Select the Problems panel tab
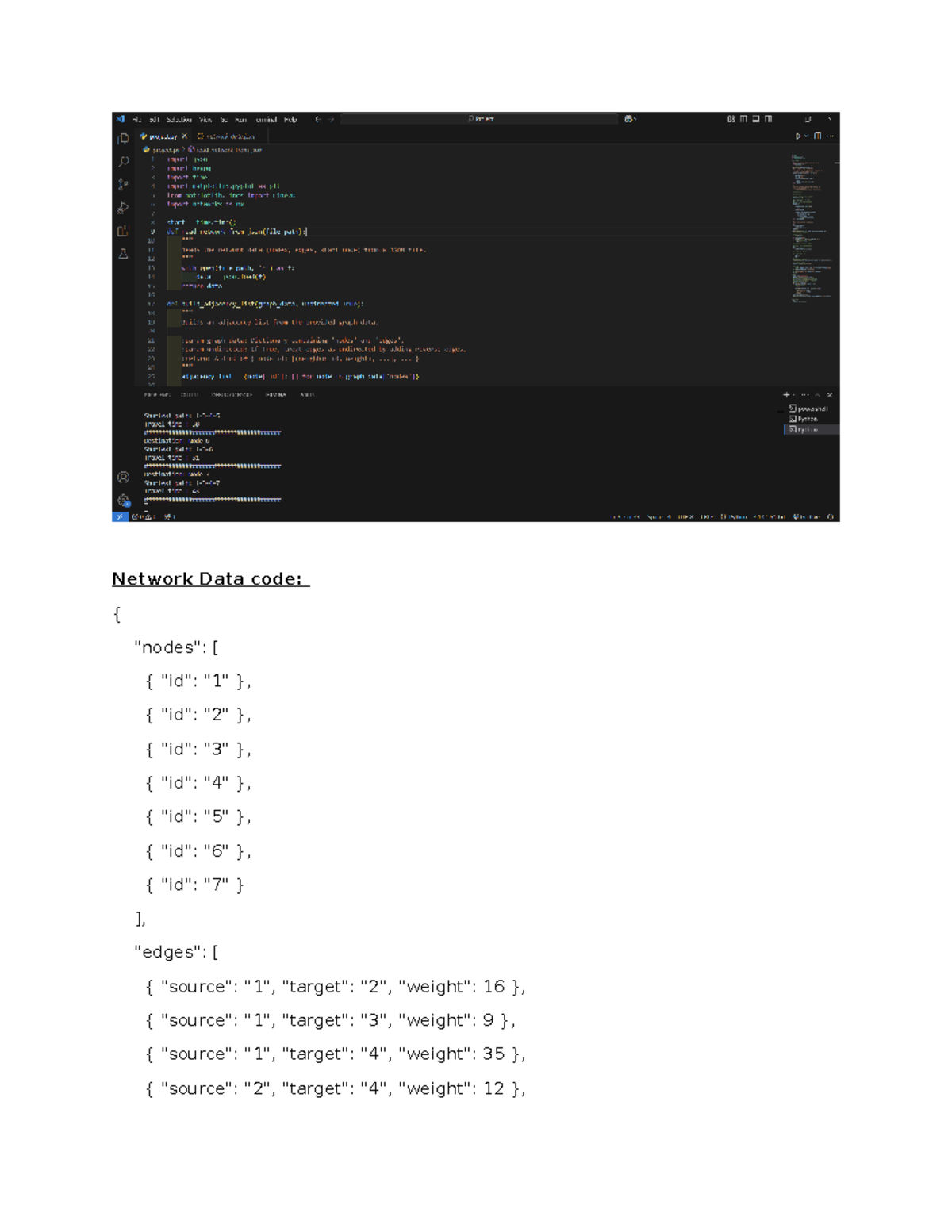 [x=157, y=394]
